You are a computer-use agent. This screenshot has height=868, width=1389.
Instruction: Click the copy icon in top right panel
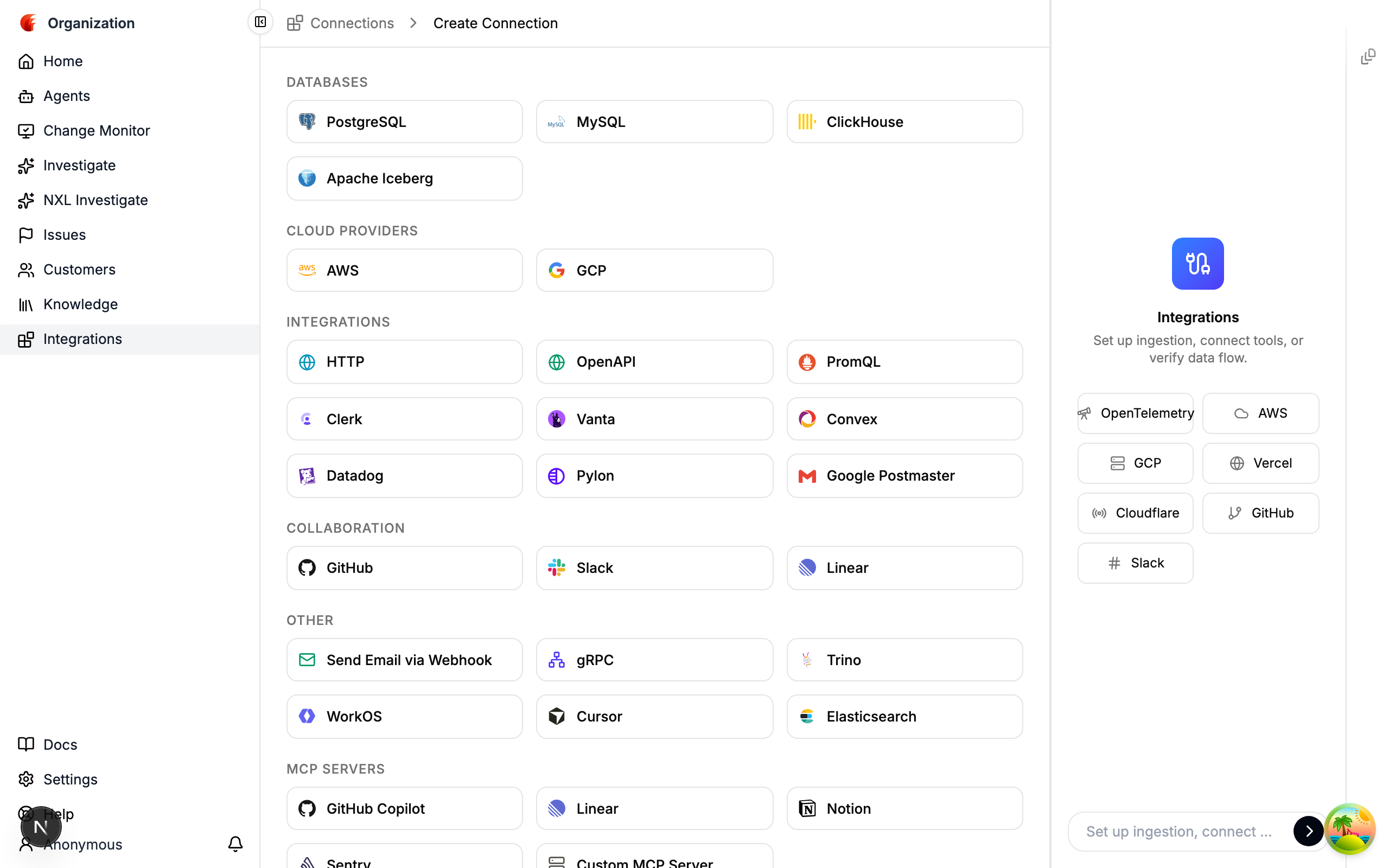[1369, 56]
